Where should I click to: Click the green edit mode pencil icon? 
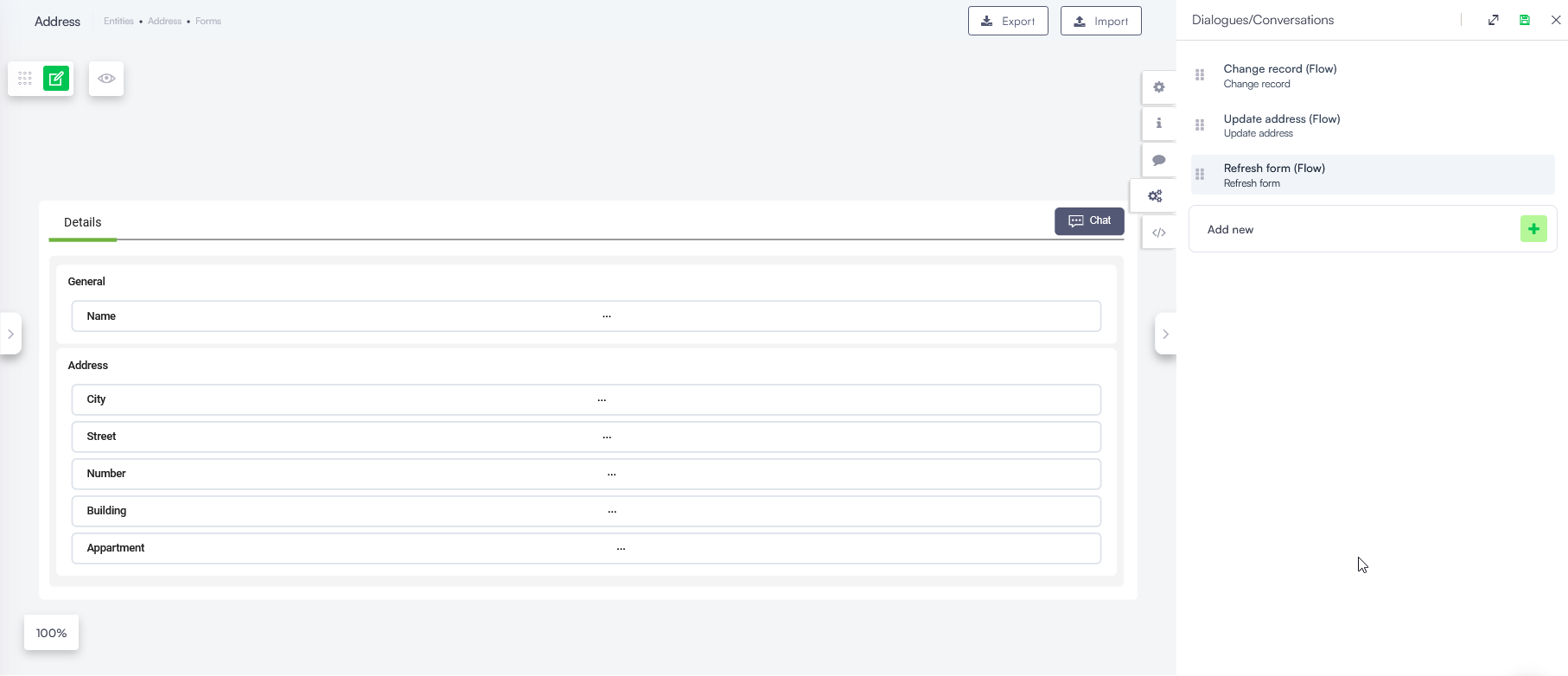pyautogui.click(x=56, y=79)
